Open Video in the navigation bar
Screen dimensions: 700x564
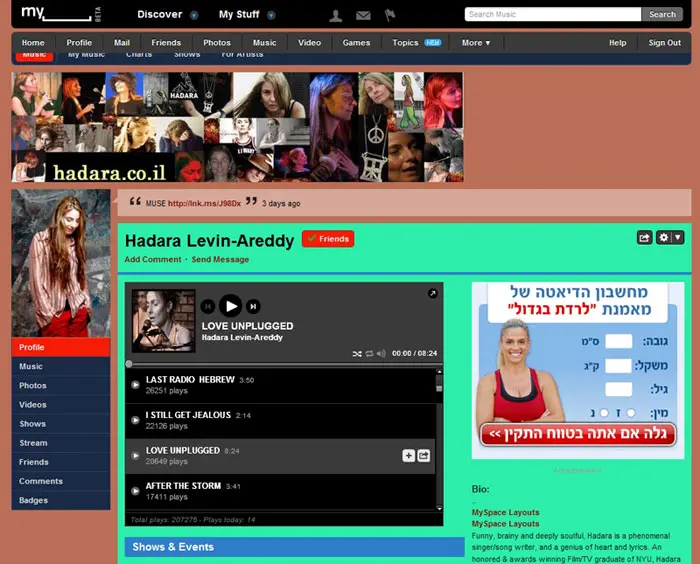click(309, 43)
